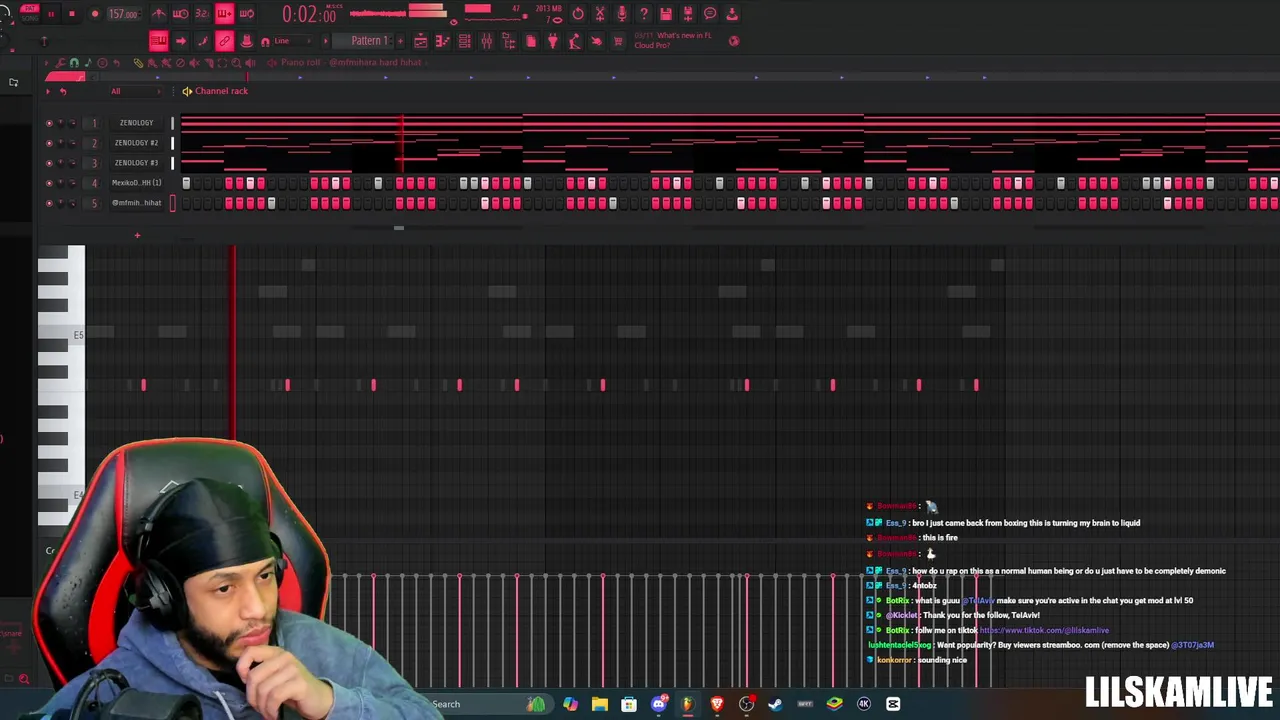Open Steam from the taskbar
Image resolution: width=1280 pixels, height=720 pixels.
tap(775, 704)
